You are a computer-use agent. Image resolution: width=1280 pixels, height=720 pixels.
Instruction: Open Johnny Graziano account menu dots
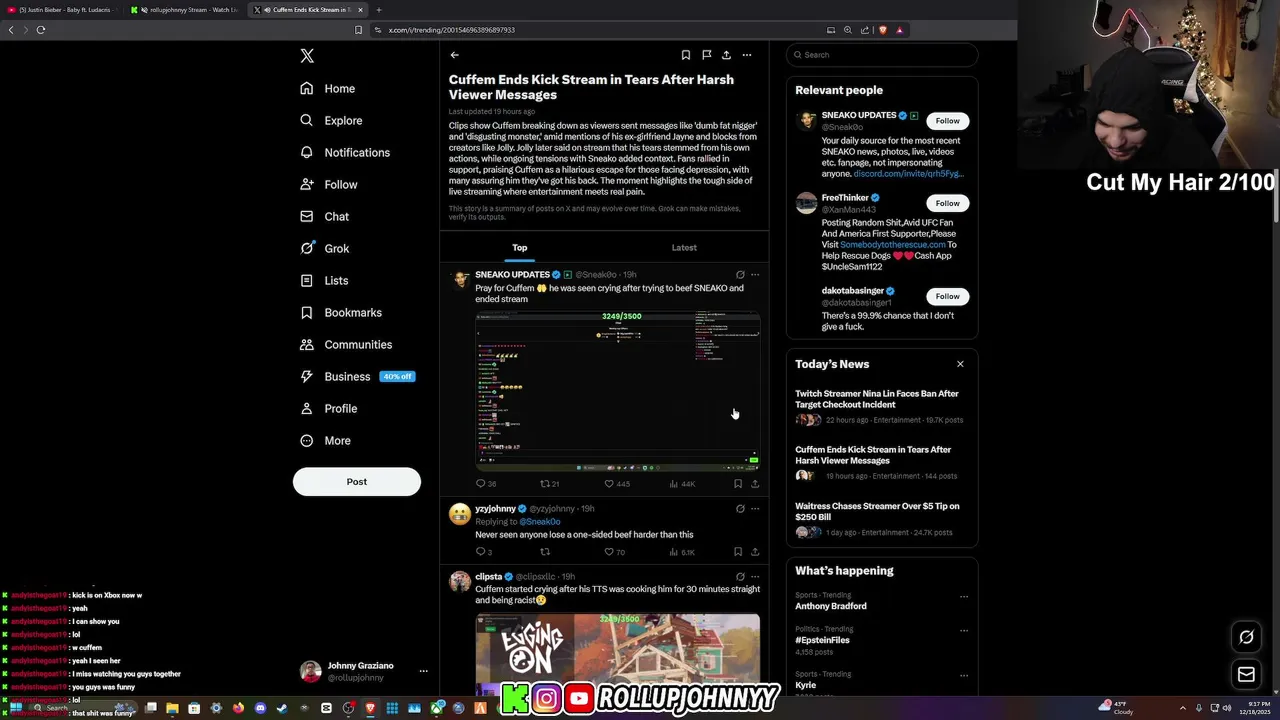click(x=424, y=671)
